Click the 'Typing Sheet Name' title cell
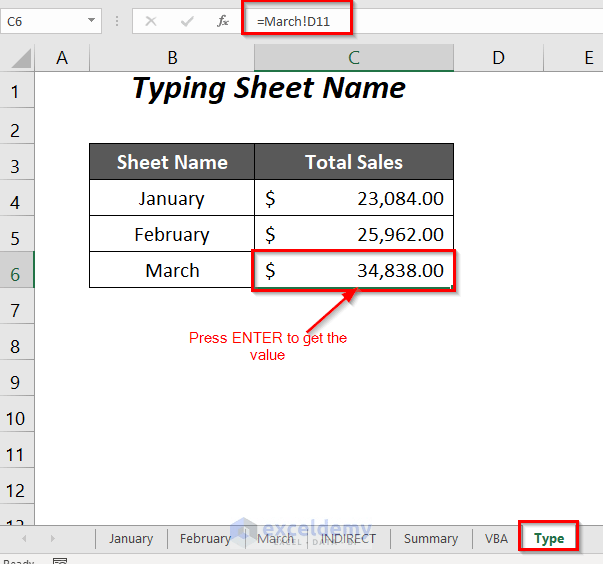603x564 pixels. [268, 88]
